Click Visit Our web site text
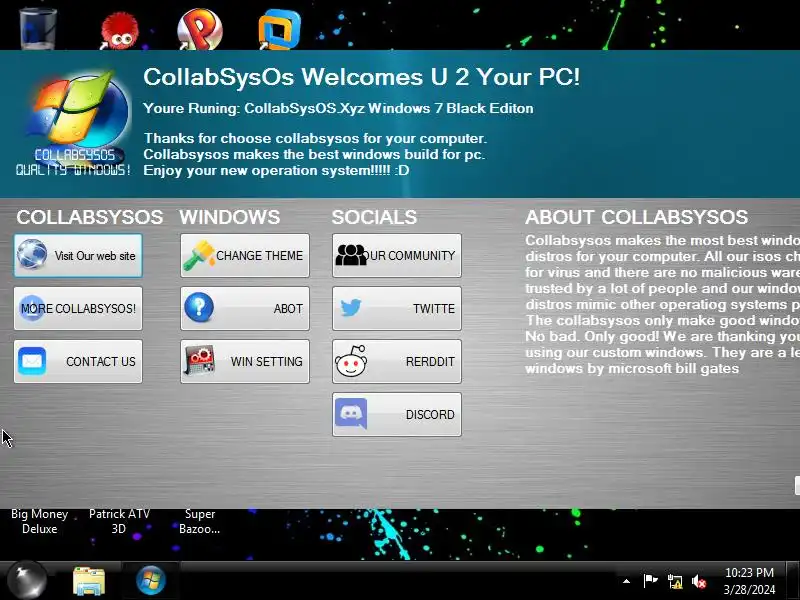This screenshot has height=600, width=800. point(95,256)
